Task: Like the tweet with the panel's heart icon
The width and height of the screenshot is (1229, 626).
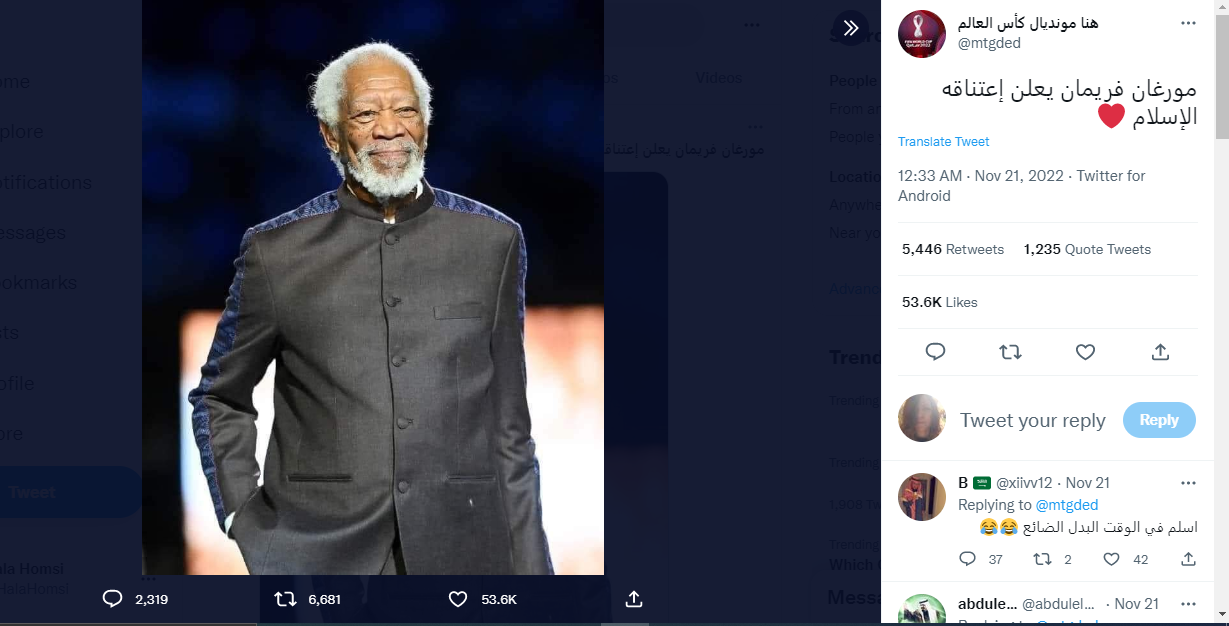Action: (x=1085, y=352)
